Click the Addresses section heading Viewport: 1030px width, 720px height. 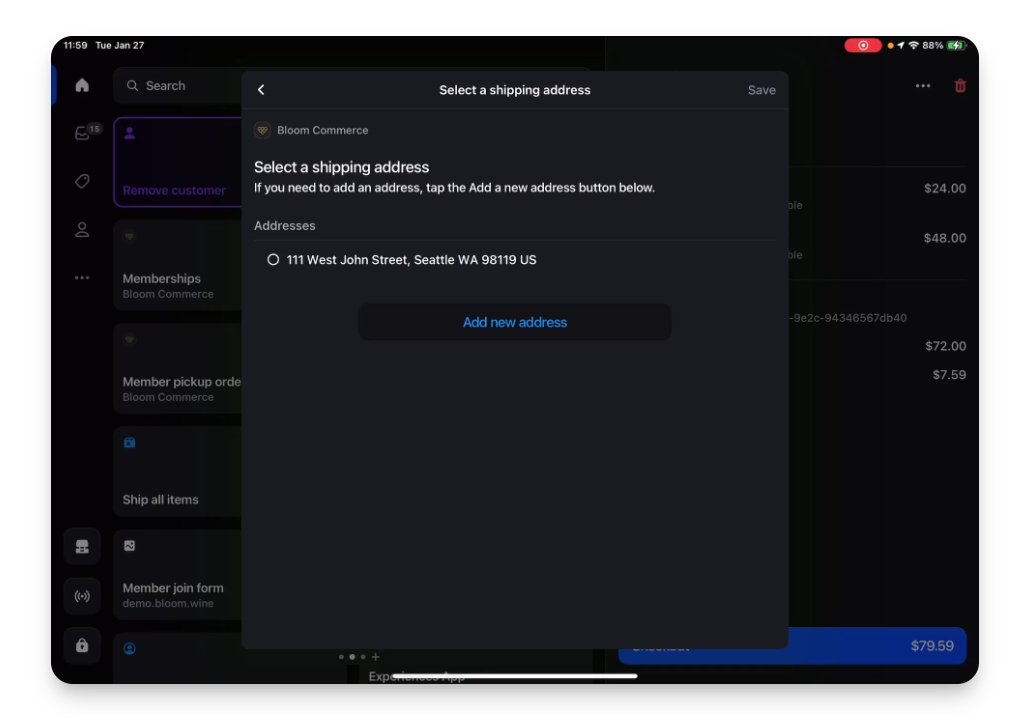[284, 225]
